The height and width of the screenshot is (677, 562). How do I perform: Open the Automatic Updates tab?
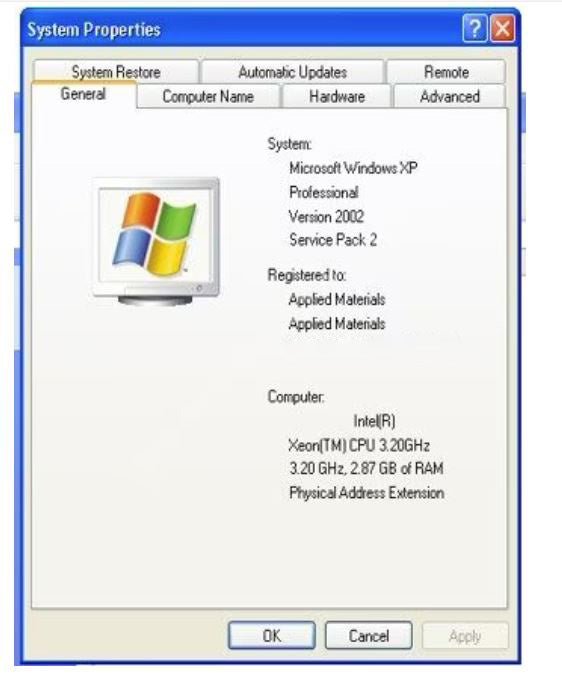293,72
